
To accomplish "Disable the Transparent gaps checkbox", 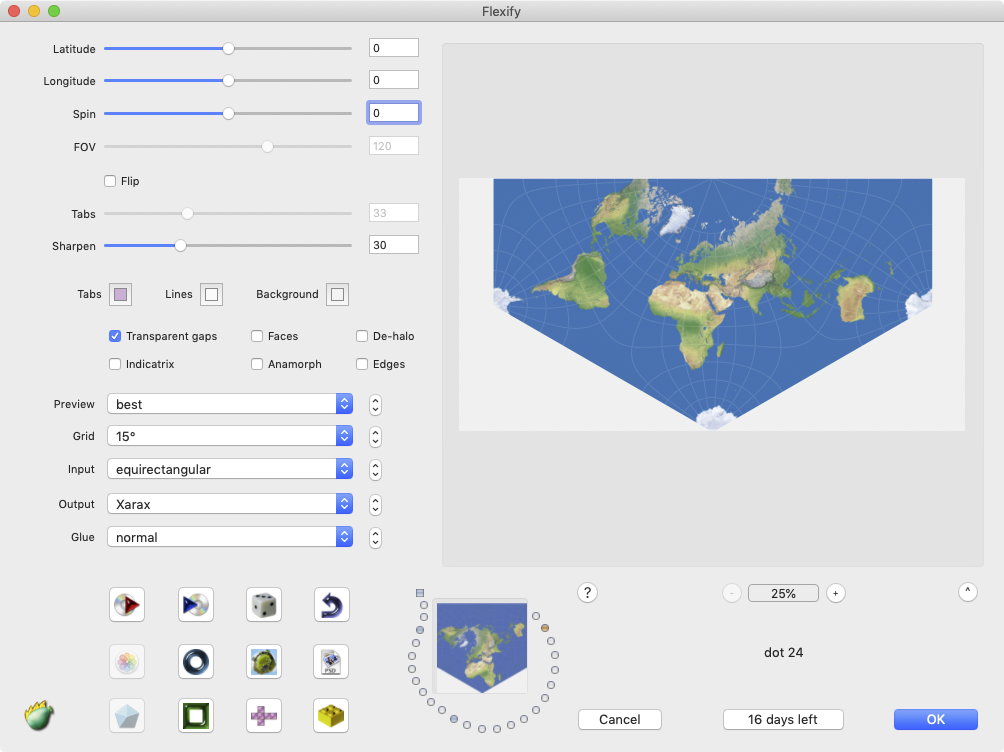I will coord(115,336).
